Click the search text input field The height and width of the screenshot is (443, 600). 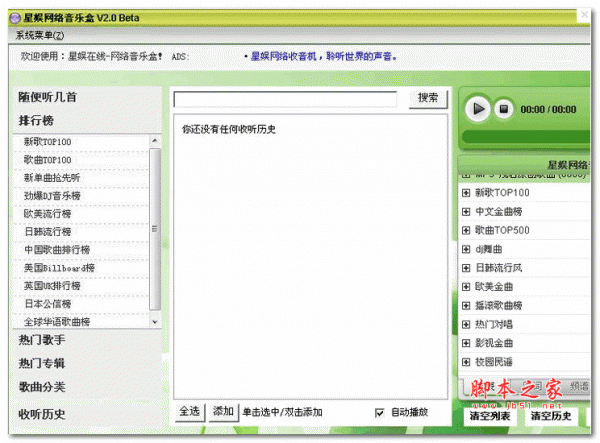click(285, 99)
